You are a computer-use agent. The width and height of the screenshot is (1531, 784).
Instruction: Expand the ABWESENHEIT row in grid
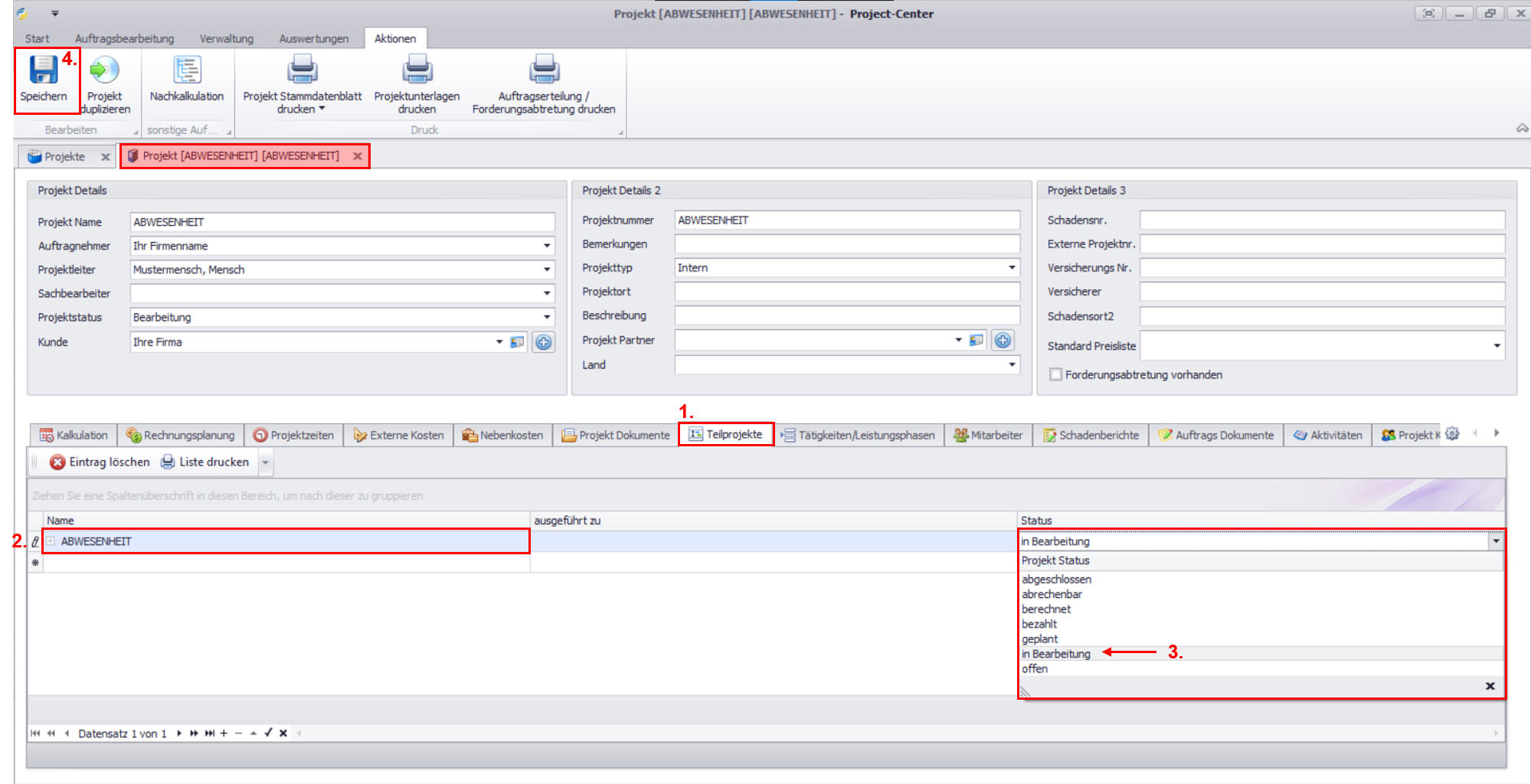51,541
